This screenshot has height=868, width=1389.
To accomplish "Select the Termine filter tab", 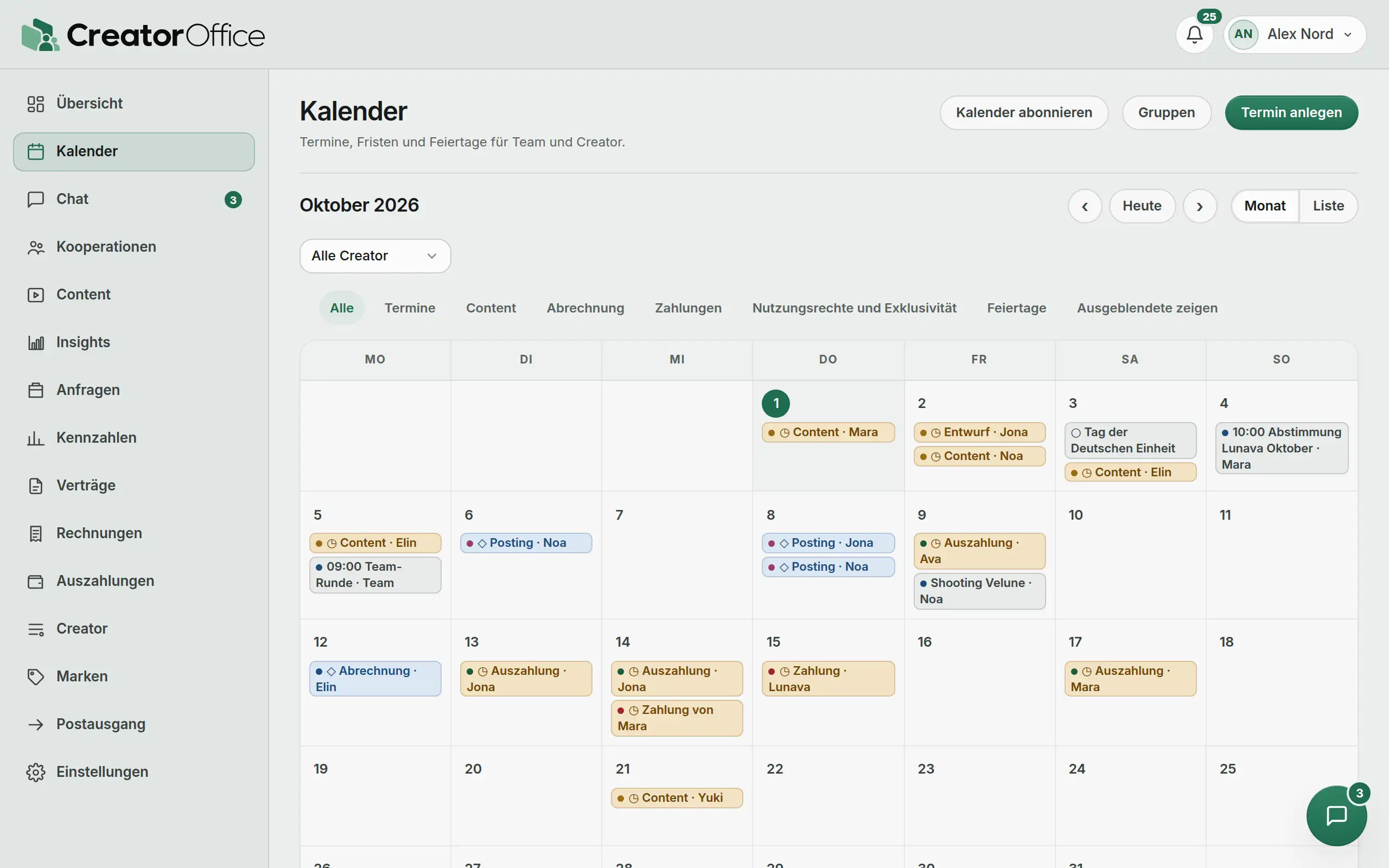I will pos(410,308).
